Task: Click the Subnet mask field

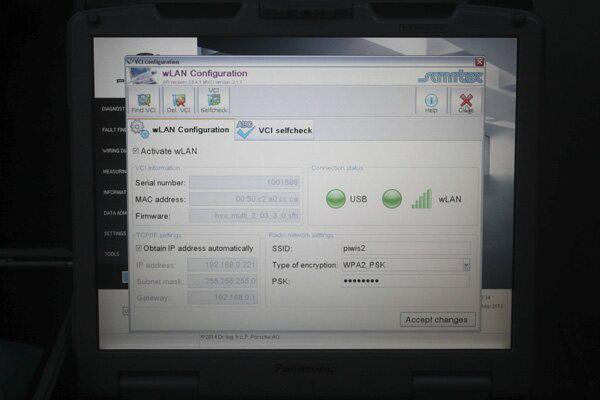Action: 222,281
